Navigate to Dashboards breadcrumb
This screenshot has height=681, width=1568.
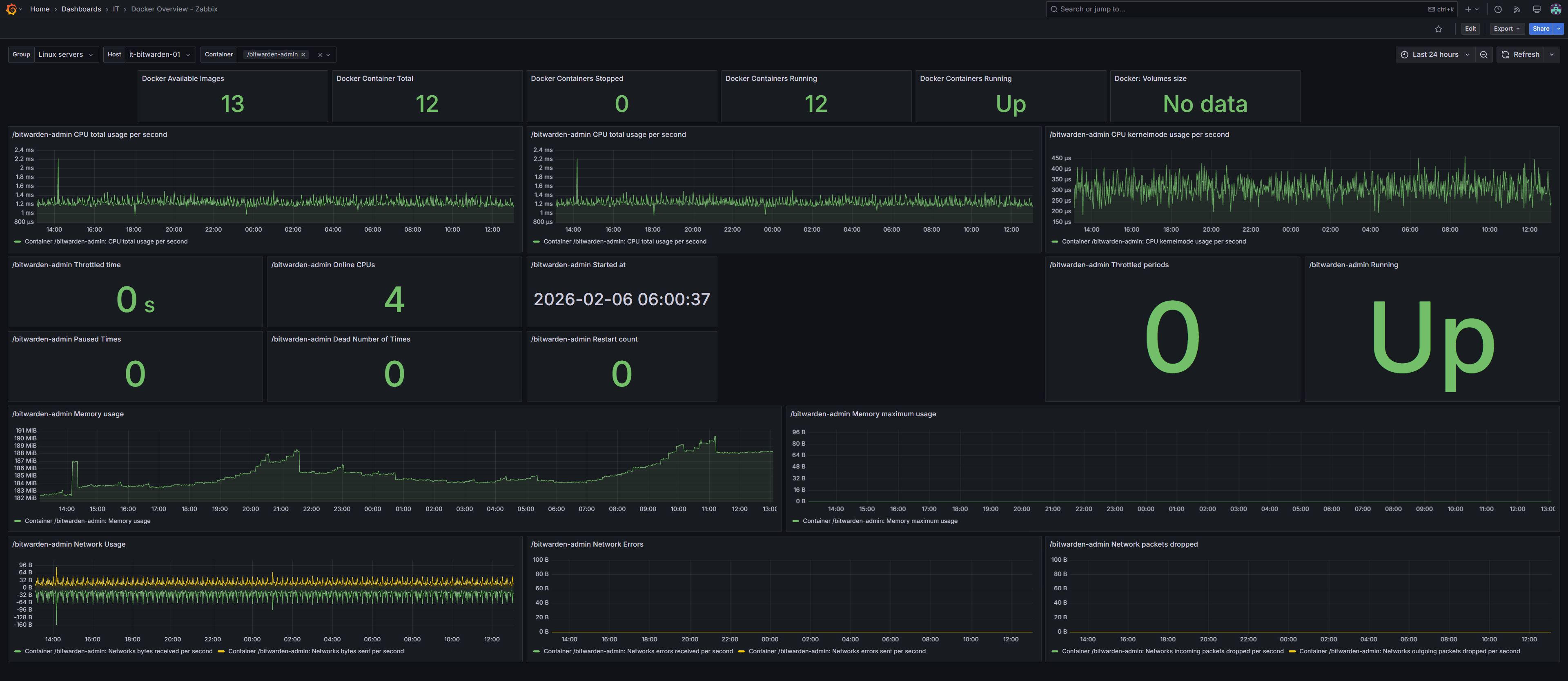tap(81, 9)
